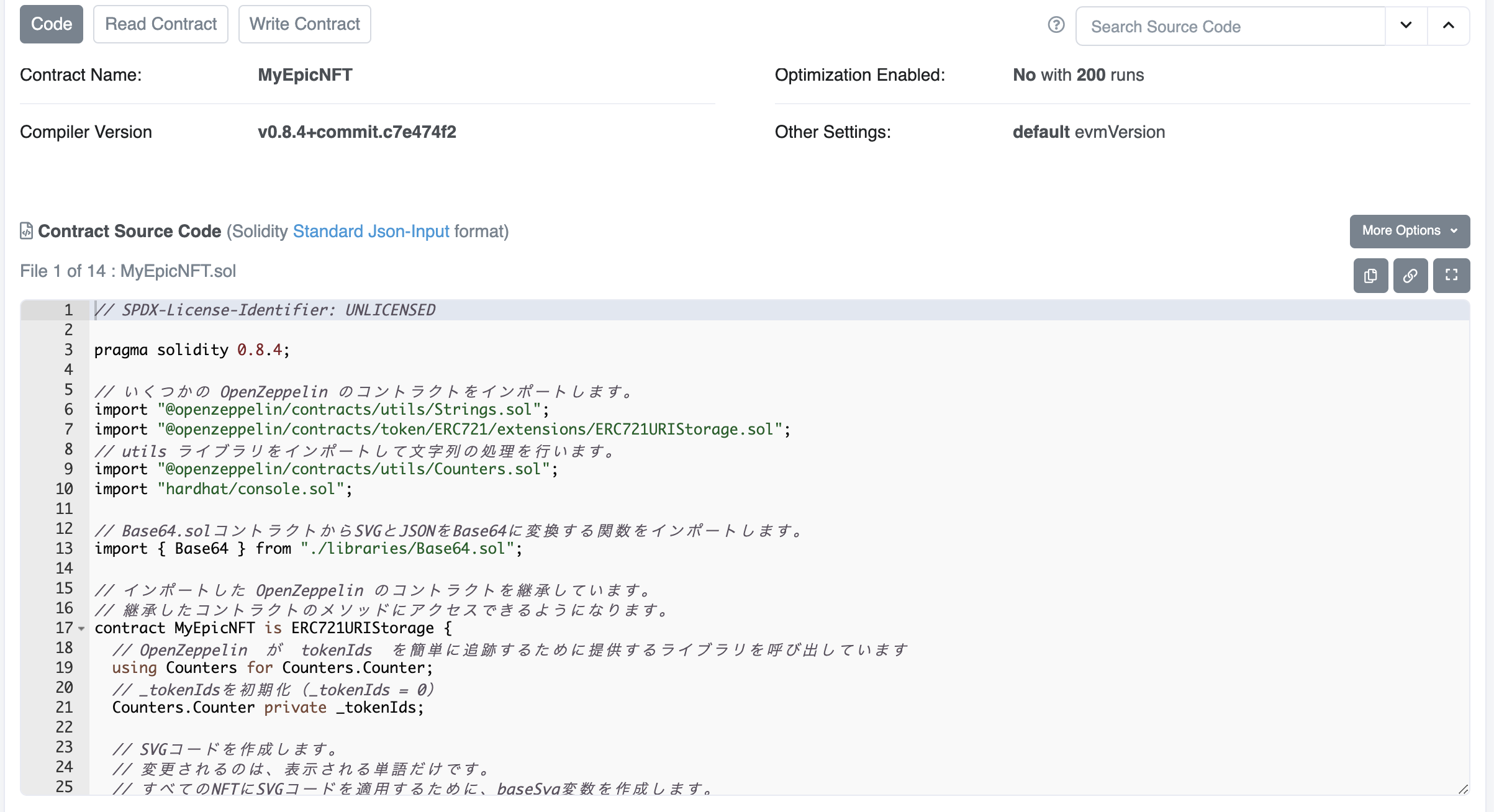Switch to the Read Contract tab
Screen dimensions: 1494x812
coord(161,24)
